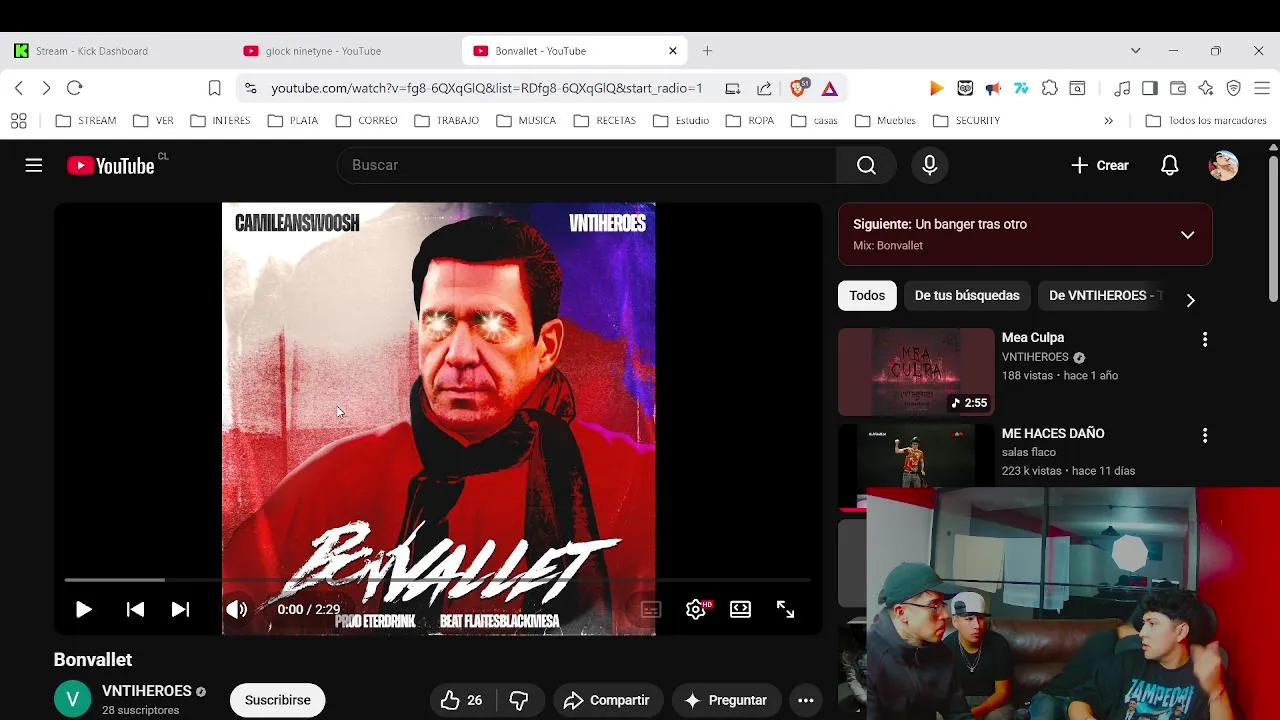Open the browser main hamburger menu

(1261, 88)
